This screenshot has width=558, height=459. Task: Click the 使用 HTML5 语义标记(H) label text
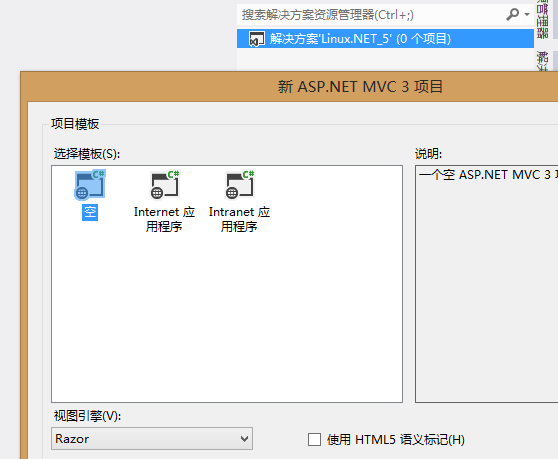(396, 440)
